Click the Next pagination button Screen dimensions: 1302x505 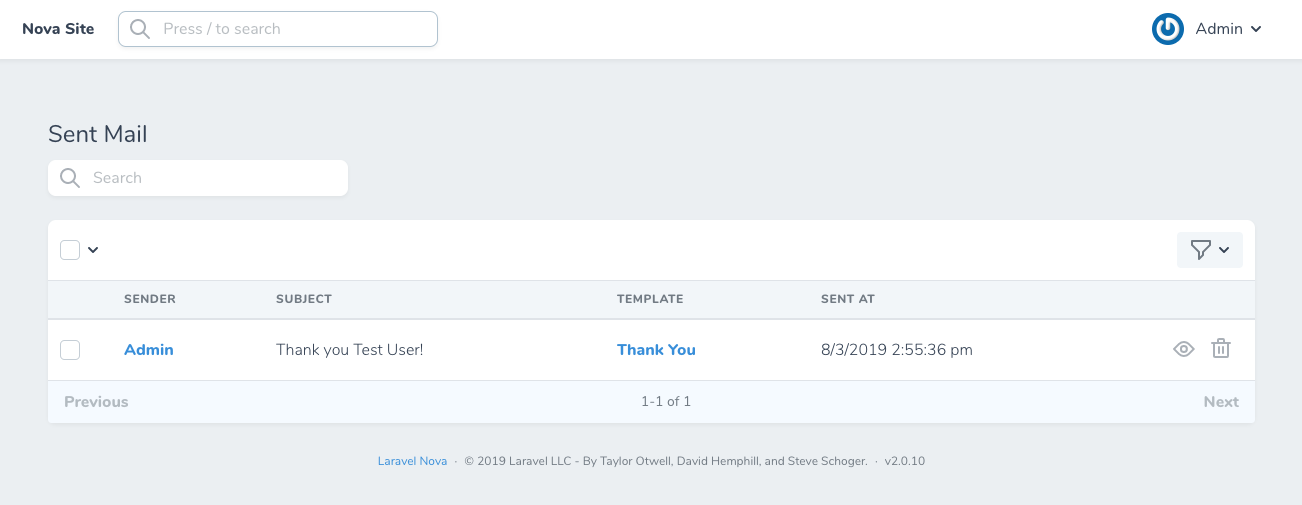(x=1221, y=402)
